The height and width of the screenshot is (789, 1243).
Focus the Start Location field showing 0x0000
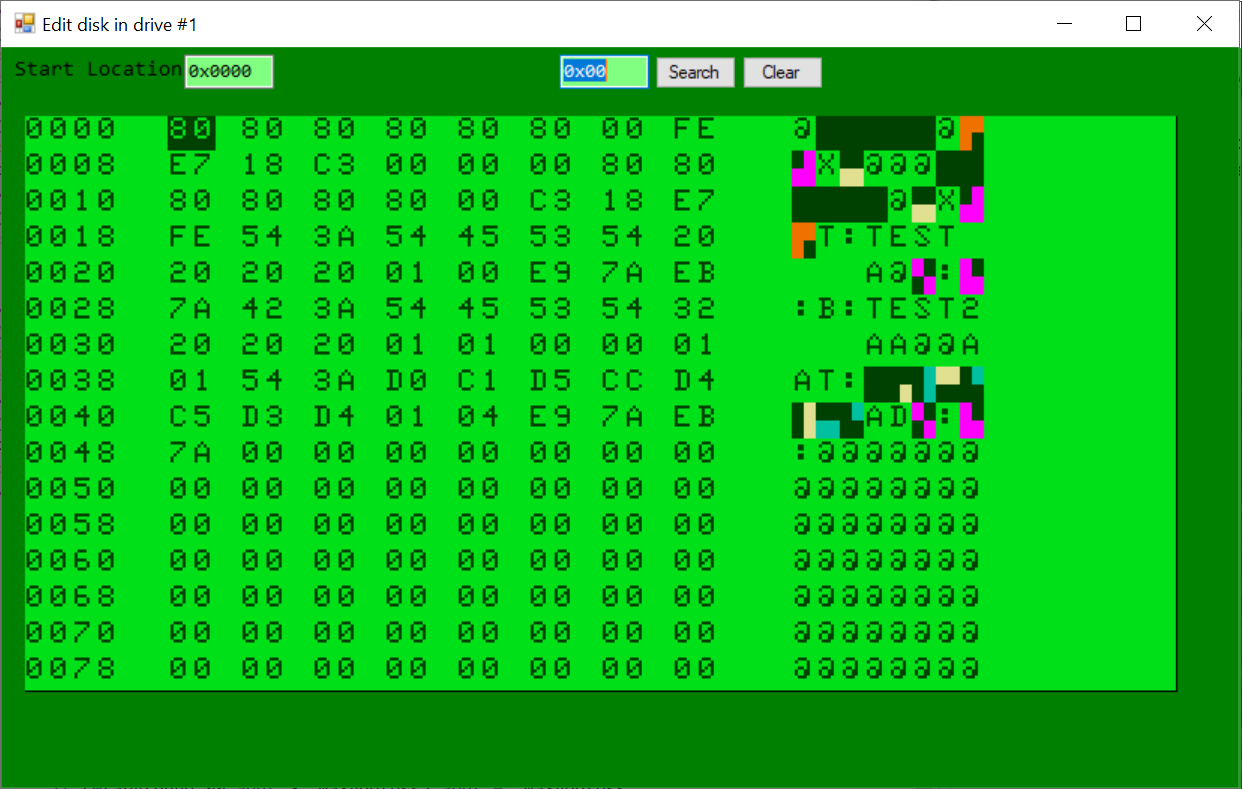229,72
